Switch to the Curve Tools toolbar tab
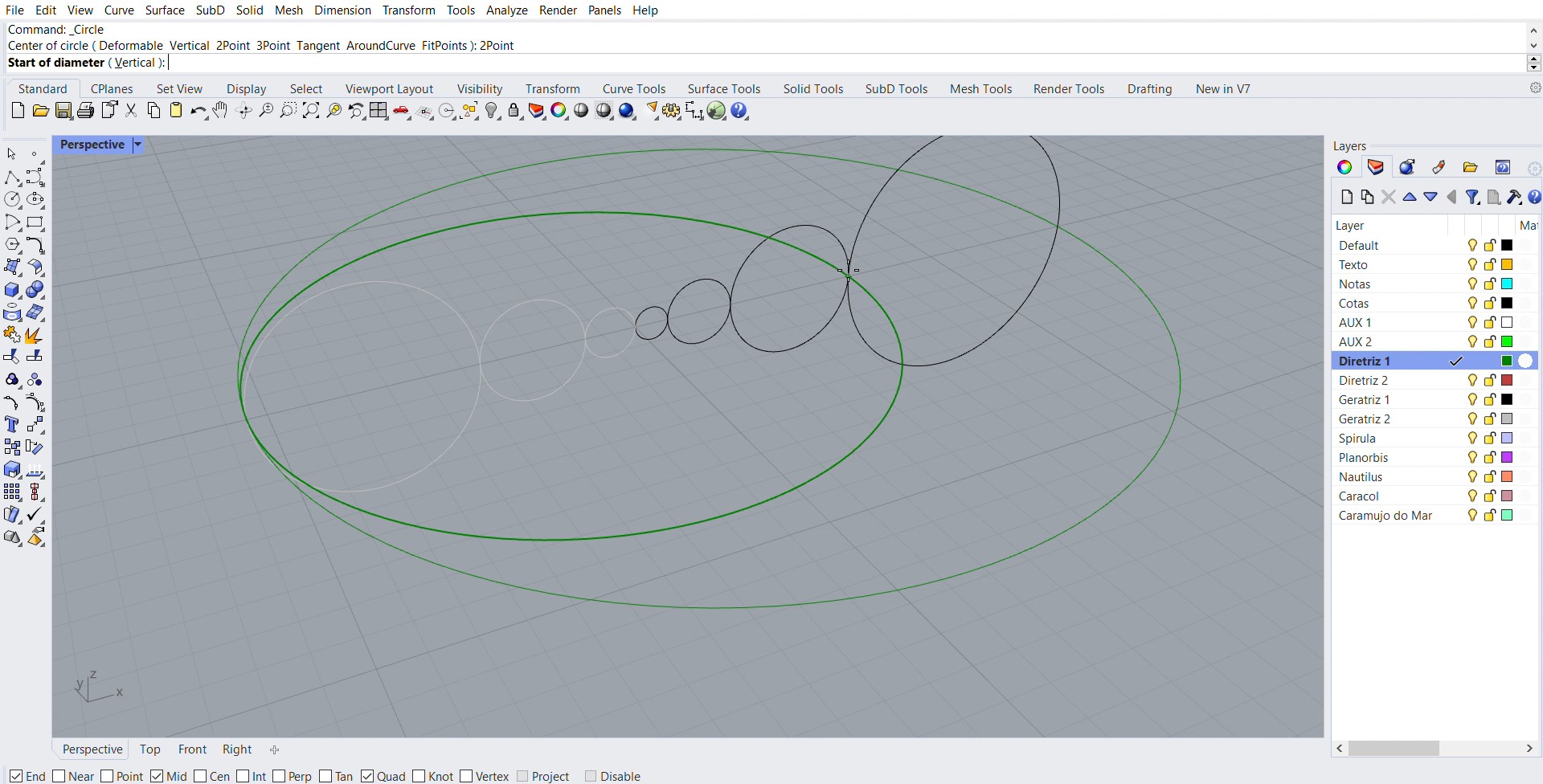The height and width of the screenshot is (784, 1543). [634, 89]
